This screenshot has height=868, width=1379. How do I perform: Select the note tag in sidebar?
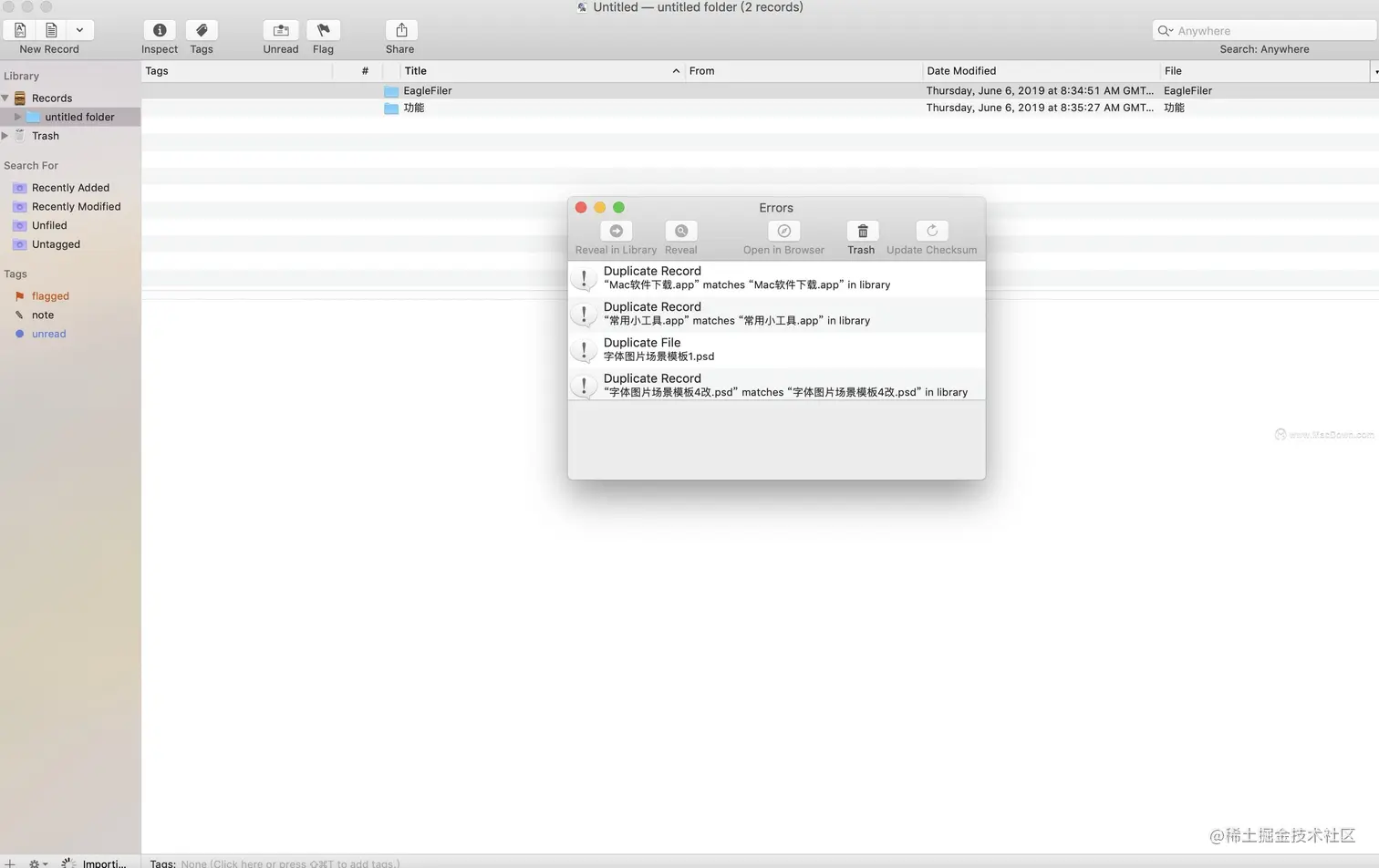(43, 315)
